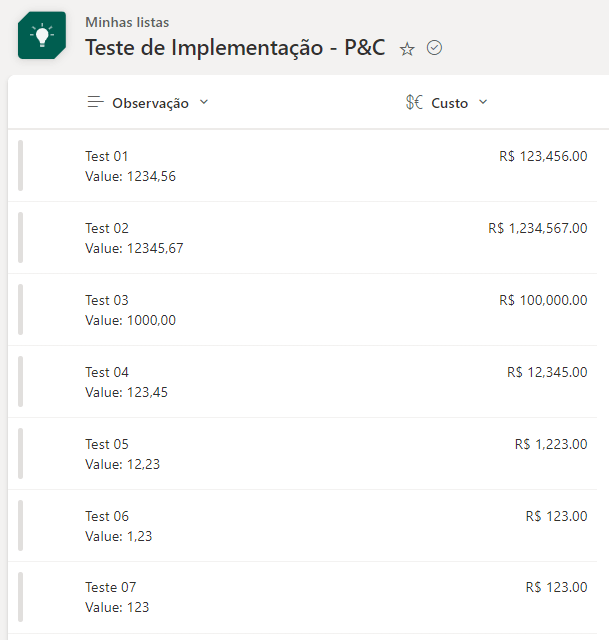Click the Custo column header label
The height and width of the screenshot is (640, 609).
[x=449, y=103]
